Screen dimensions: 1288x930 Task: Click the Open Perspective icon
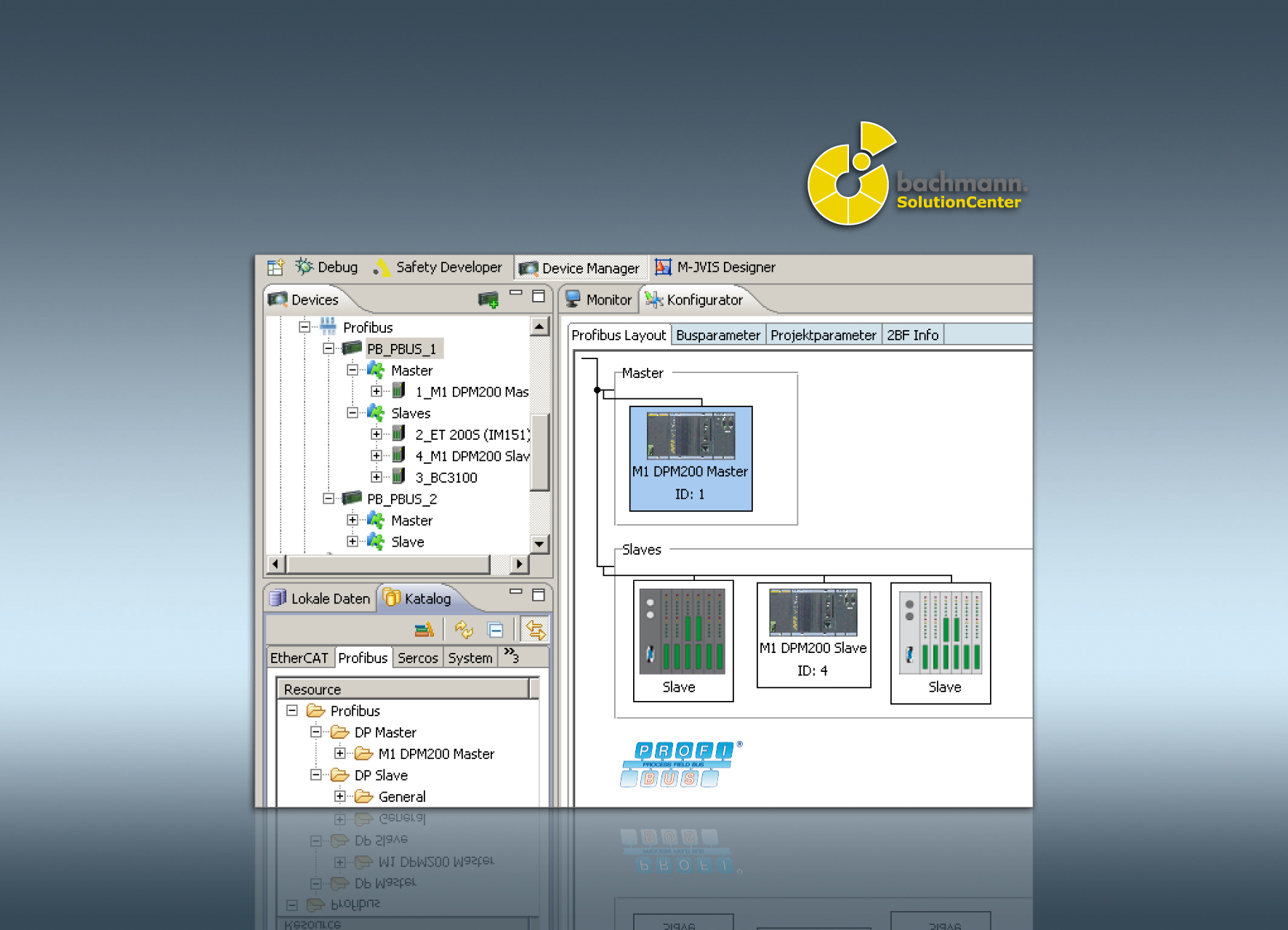click(x=275, y=268)
